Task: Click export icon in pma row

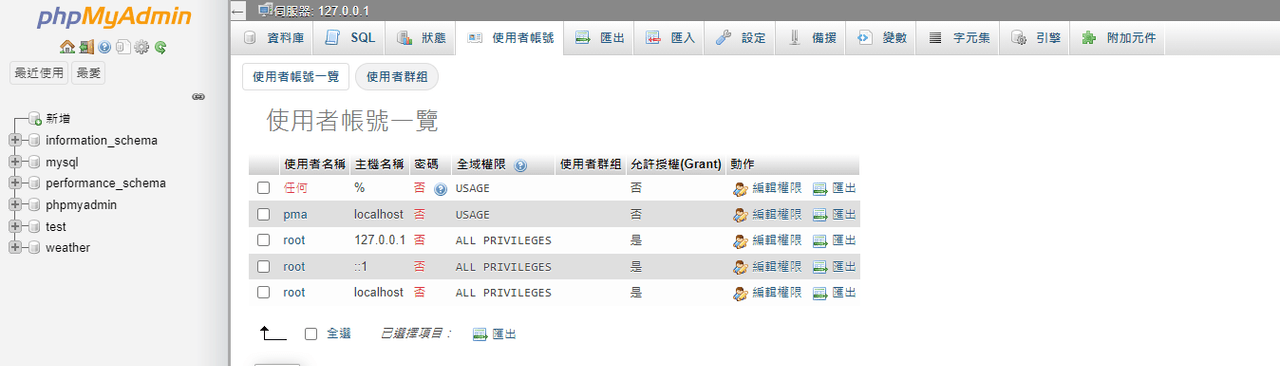Action: tap(820, 214)
